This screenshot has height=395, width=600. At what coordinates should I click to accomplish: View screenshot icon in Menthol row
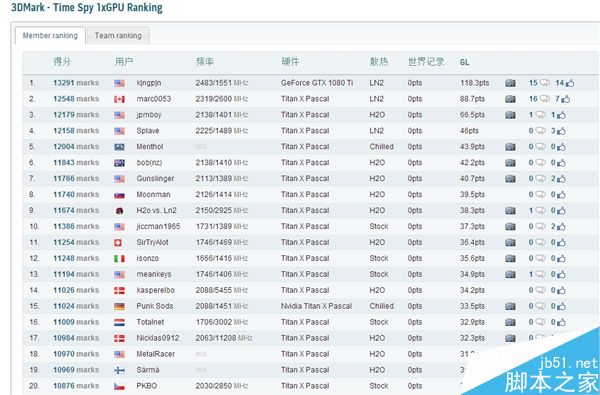click(x=510, y=147)
